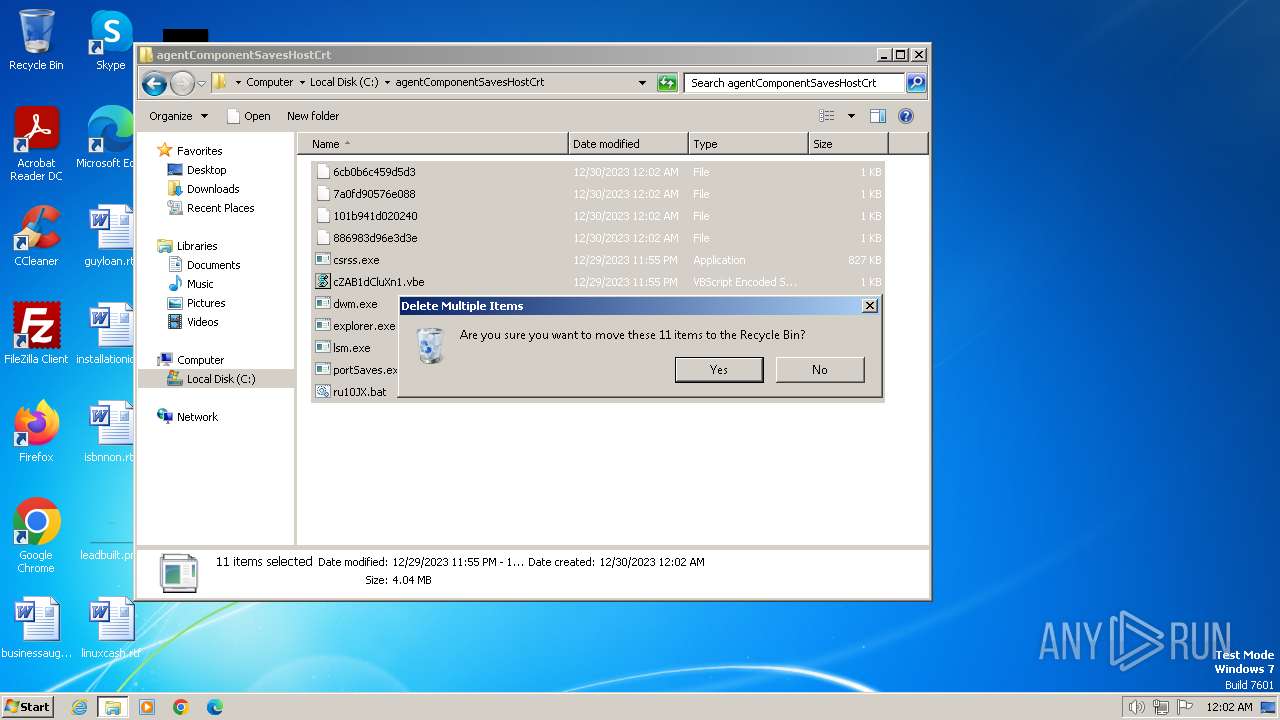Select the cZAB1dCluXn1.vbe file
Image resolution: width=1280 pixels, height=720 pixels.
coord(597,282)
